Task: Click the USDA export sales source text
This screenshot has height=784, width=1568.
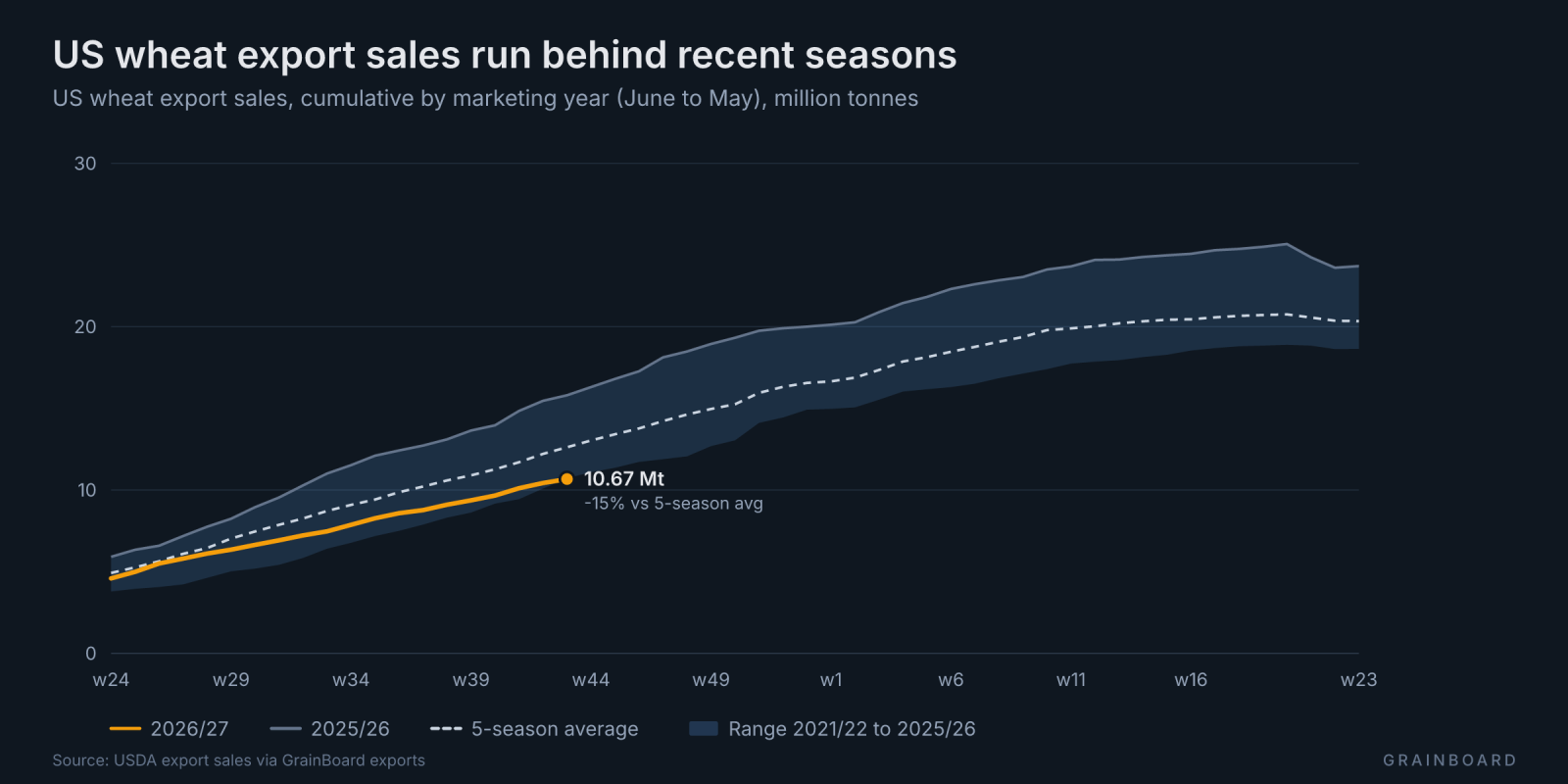Action: click(x=239, y=760)
